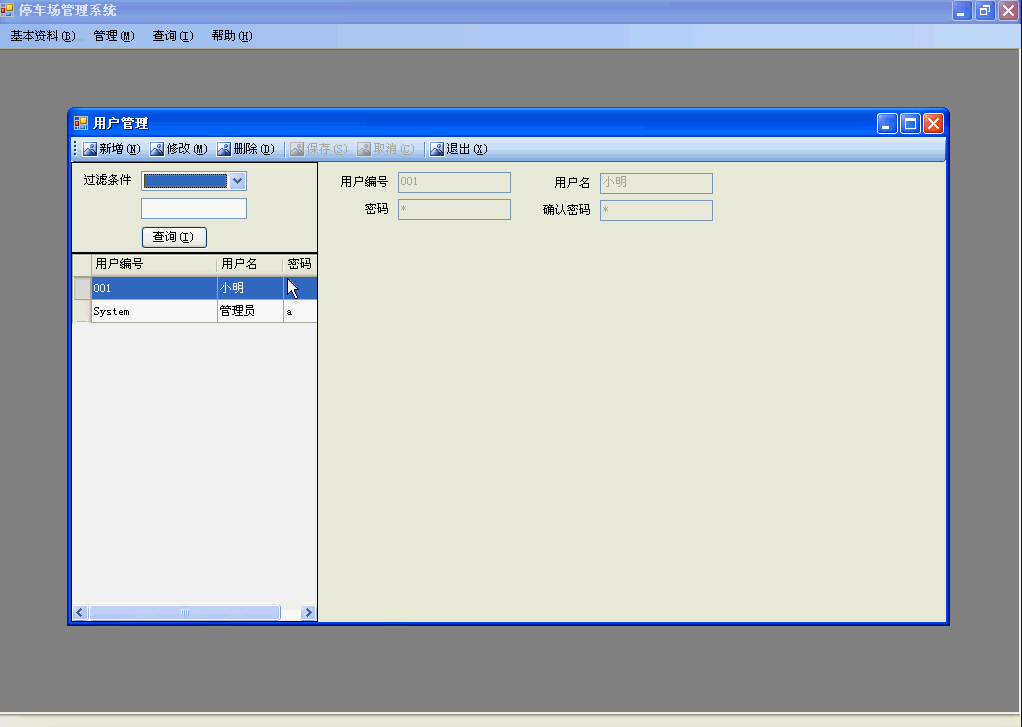Click the 修改 (Modify) toolbar icon
1022x727 pixels.
tap(157, 150)
